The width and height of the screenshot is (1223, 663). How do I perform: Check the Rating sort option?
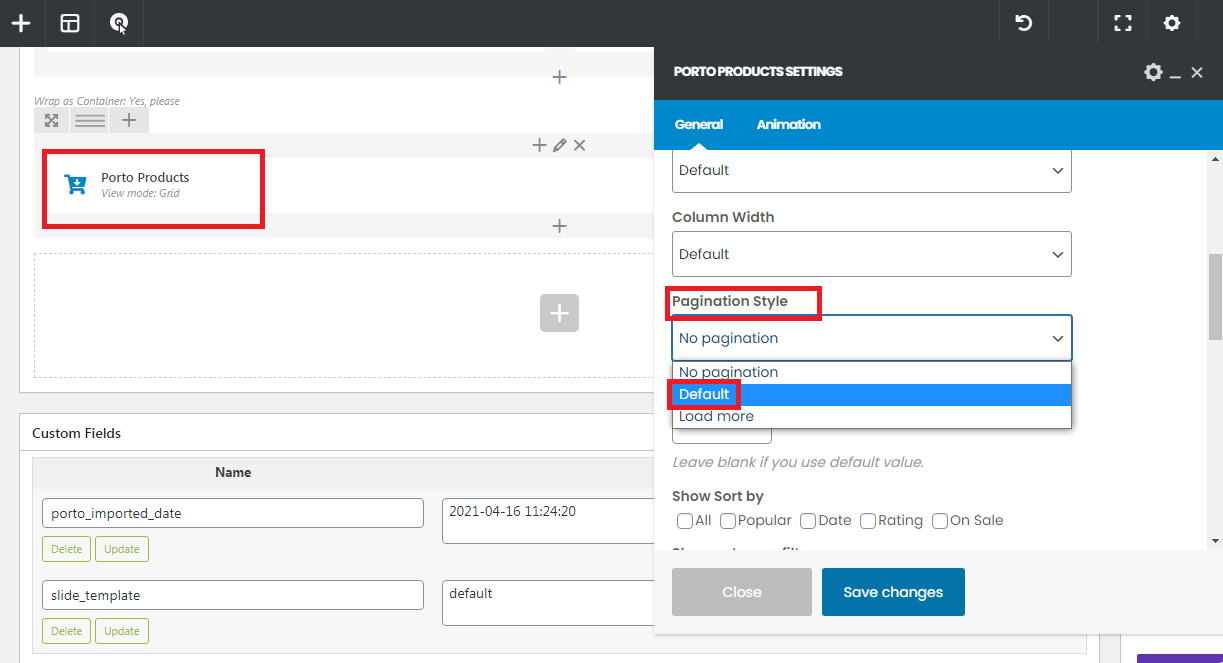click(x=868, y=520)
